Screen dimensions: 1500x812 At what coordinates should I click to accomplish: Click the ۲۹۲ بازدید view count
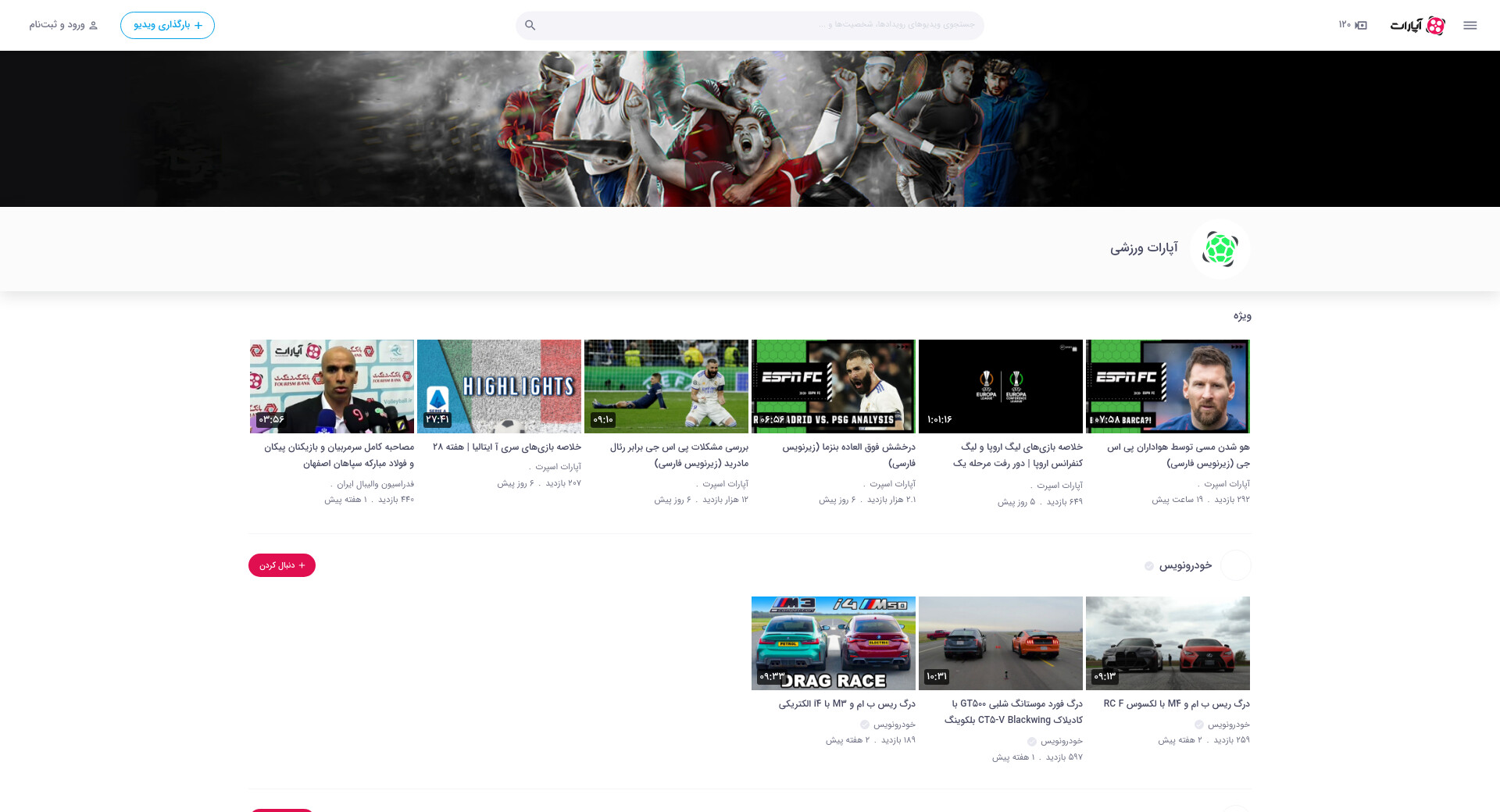(x=1232, y=500)
